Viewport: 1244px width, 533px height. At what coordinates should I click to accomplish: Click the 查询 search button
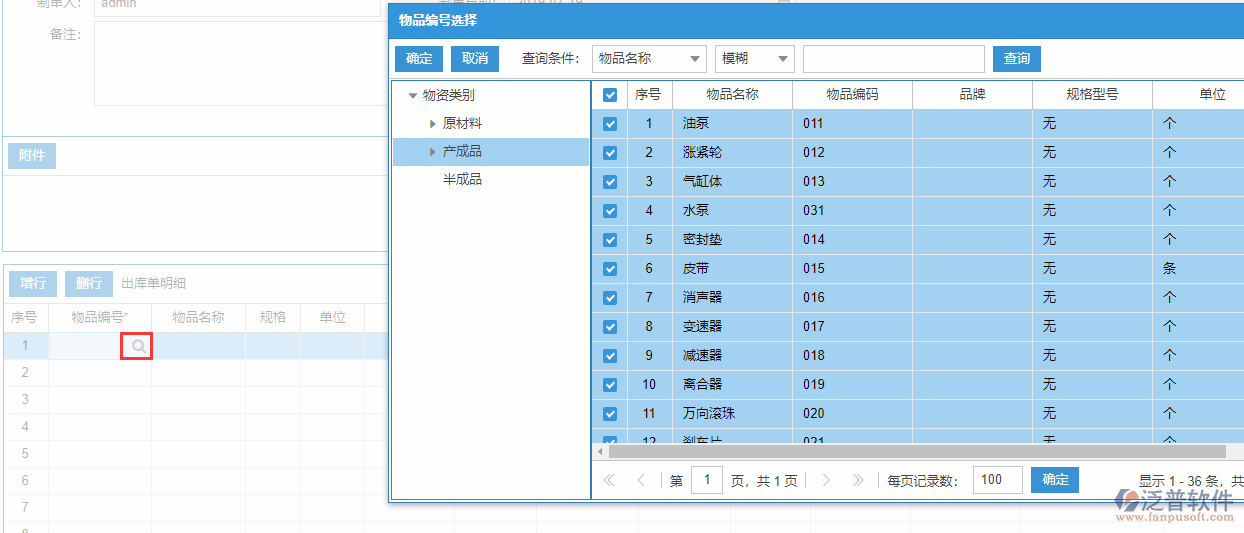[1017, 59]
